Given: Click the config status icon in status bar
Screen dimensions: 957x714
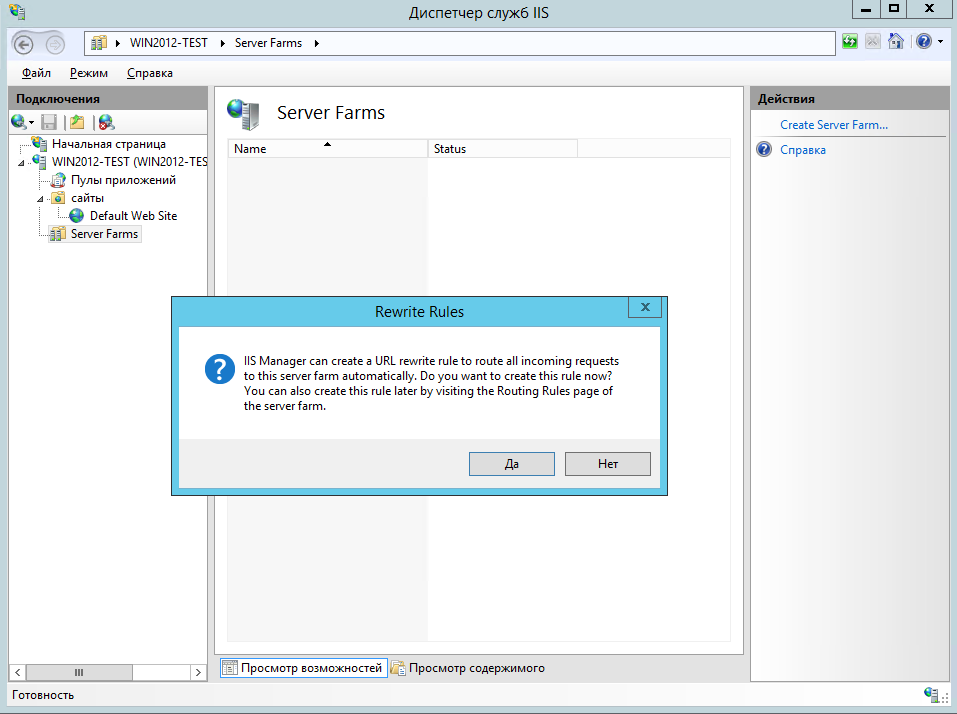Looking at the screenshot, I should pos(932,695).
